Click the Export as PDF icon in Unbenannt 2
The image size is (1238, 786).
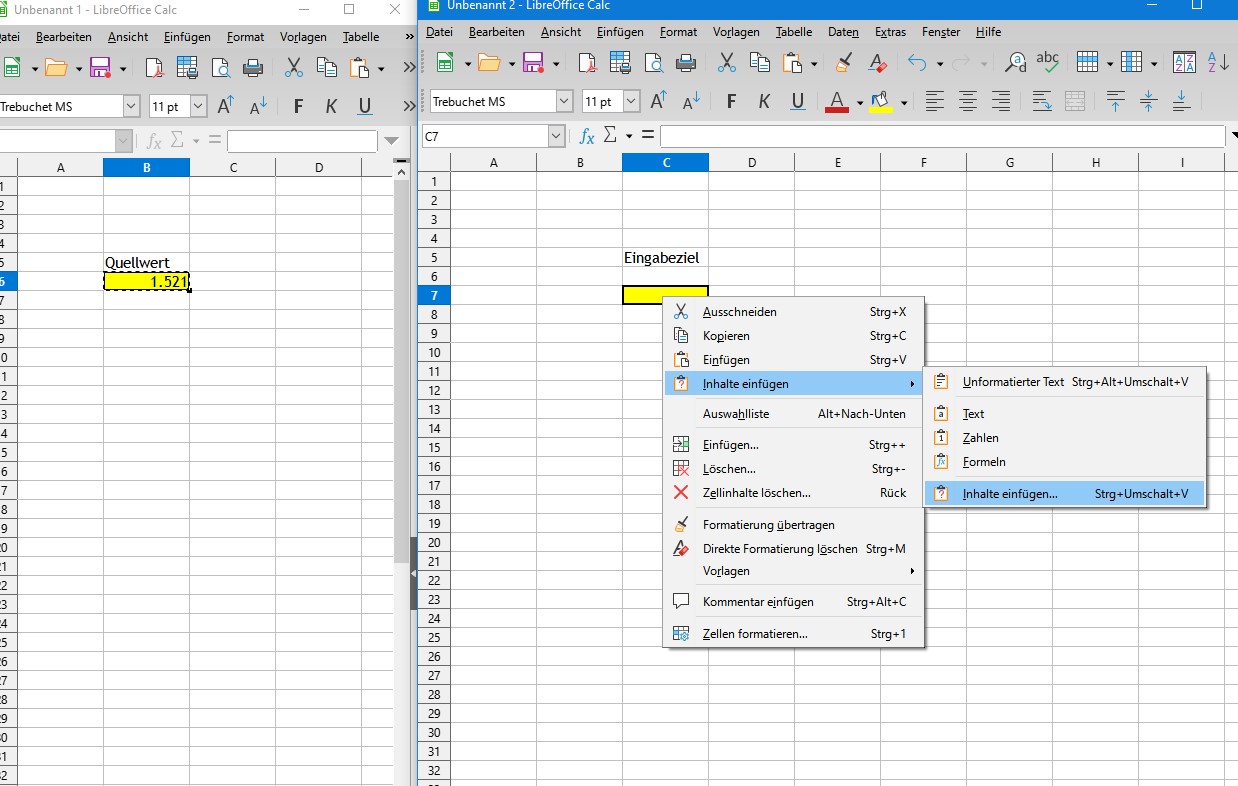point(587,63)
